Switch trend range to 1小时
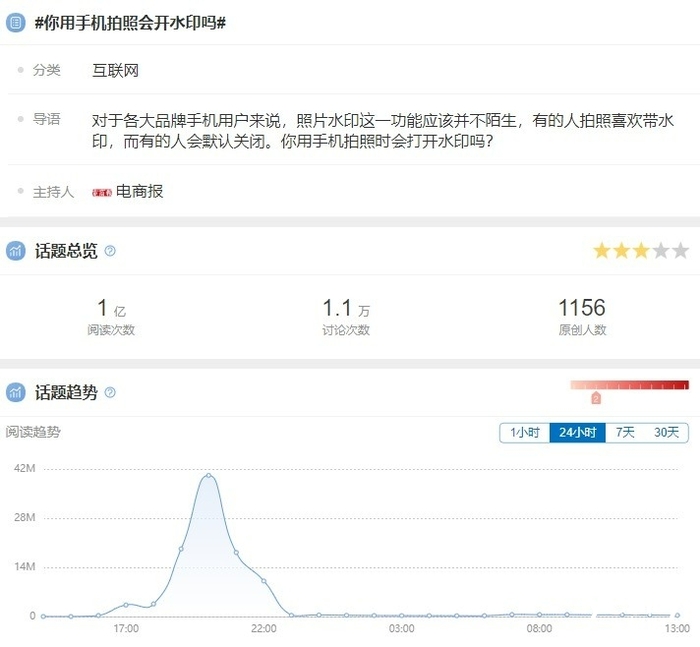 coord(524,433)
